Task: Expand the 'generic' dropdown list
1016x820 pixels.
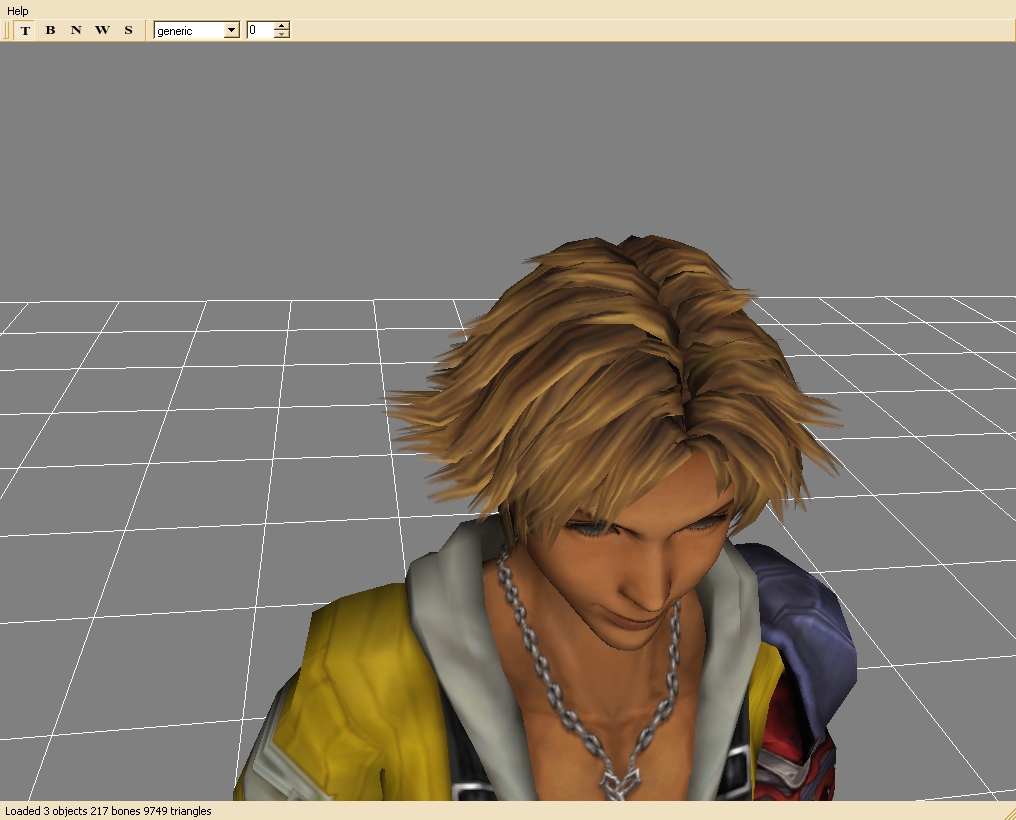Action: [231, 30]
